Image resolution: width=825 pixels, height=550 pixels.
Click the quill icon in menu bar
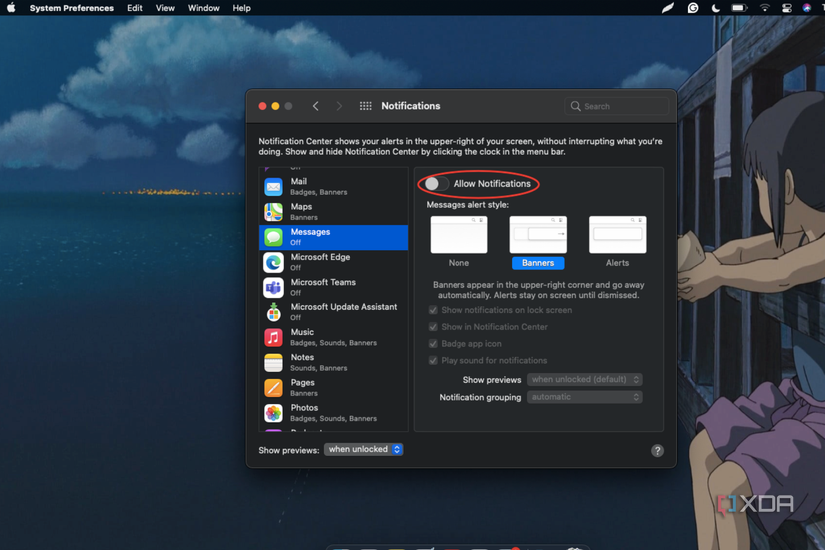click(x=668, y=8)
